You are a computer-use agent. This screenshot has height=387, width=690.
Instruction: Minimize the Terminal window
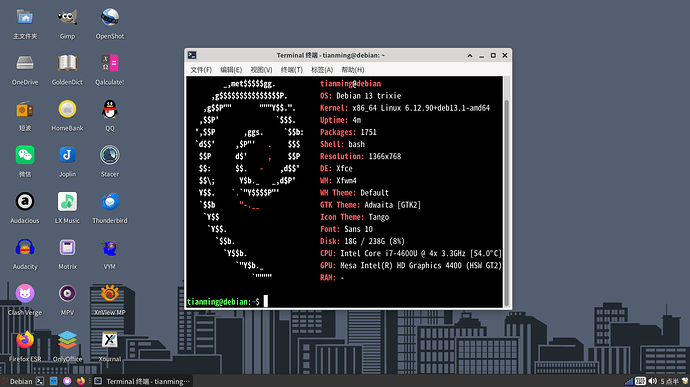[481, 55]
